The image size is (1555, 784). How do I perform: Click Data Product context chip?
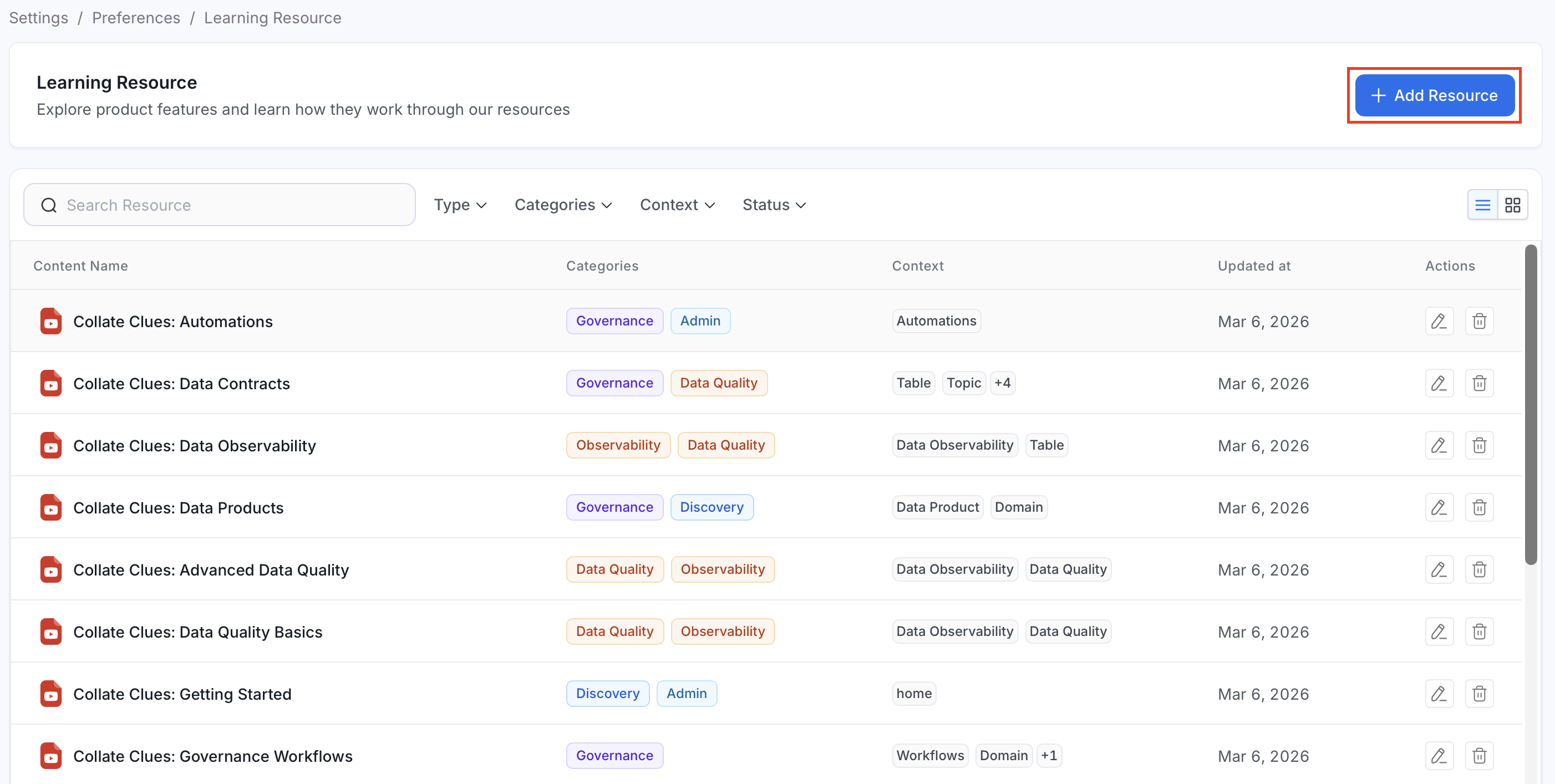click(x=937, y=507)
